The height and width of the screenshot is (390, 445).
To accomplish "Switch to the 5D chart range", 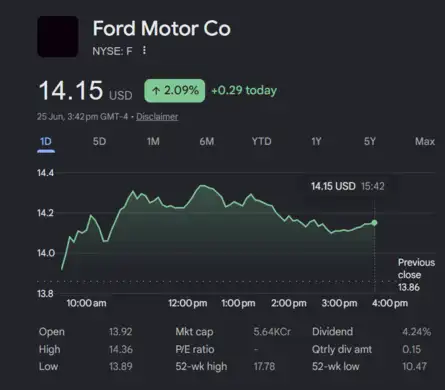I will point(99,142).
